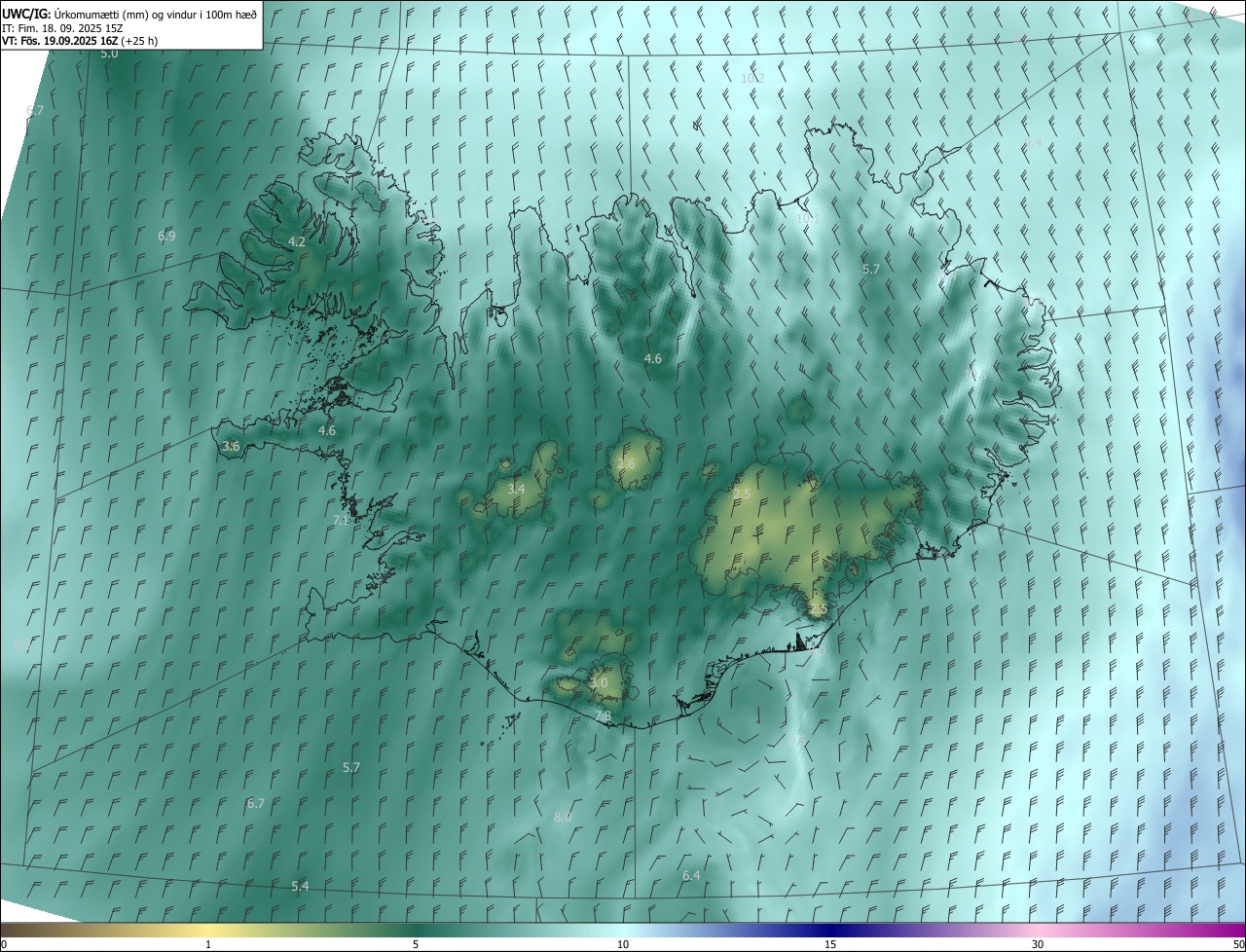1246x952 pixels.
Task: Click the '30' tick label on the colour scale
Action: [1038, 945]
